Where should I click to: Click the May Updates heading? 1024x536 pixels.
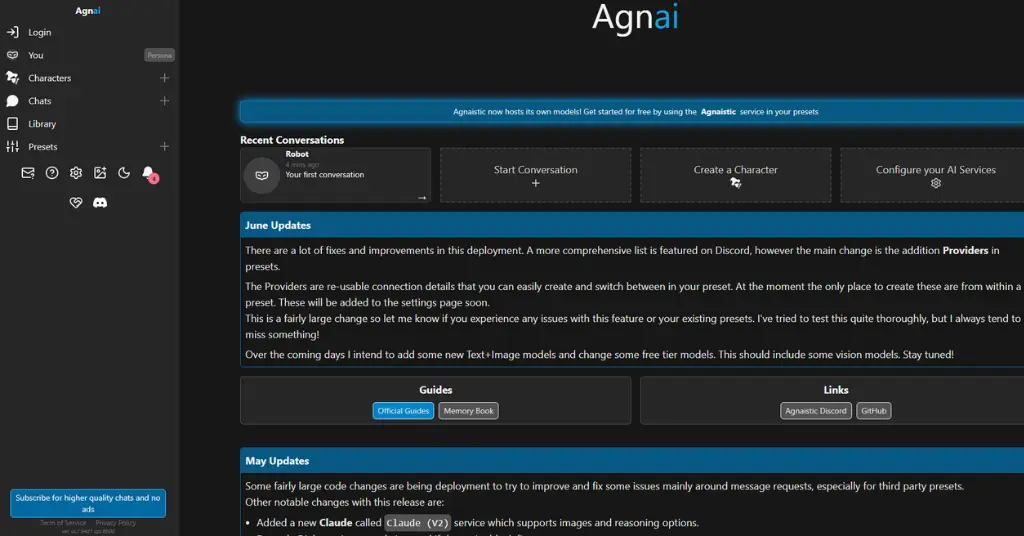point(277,461)
